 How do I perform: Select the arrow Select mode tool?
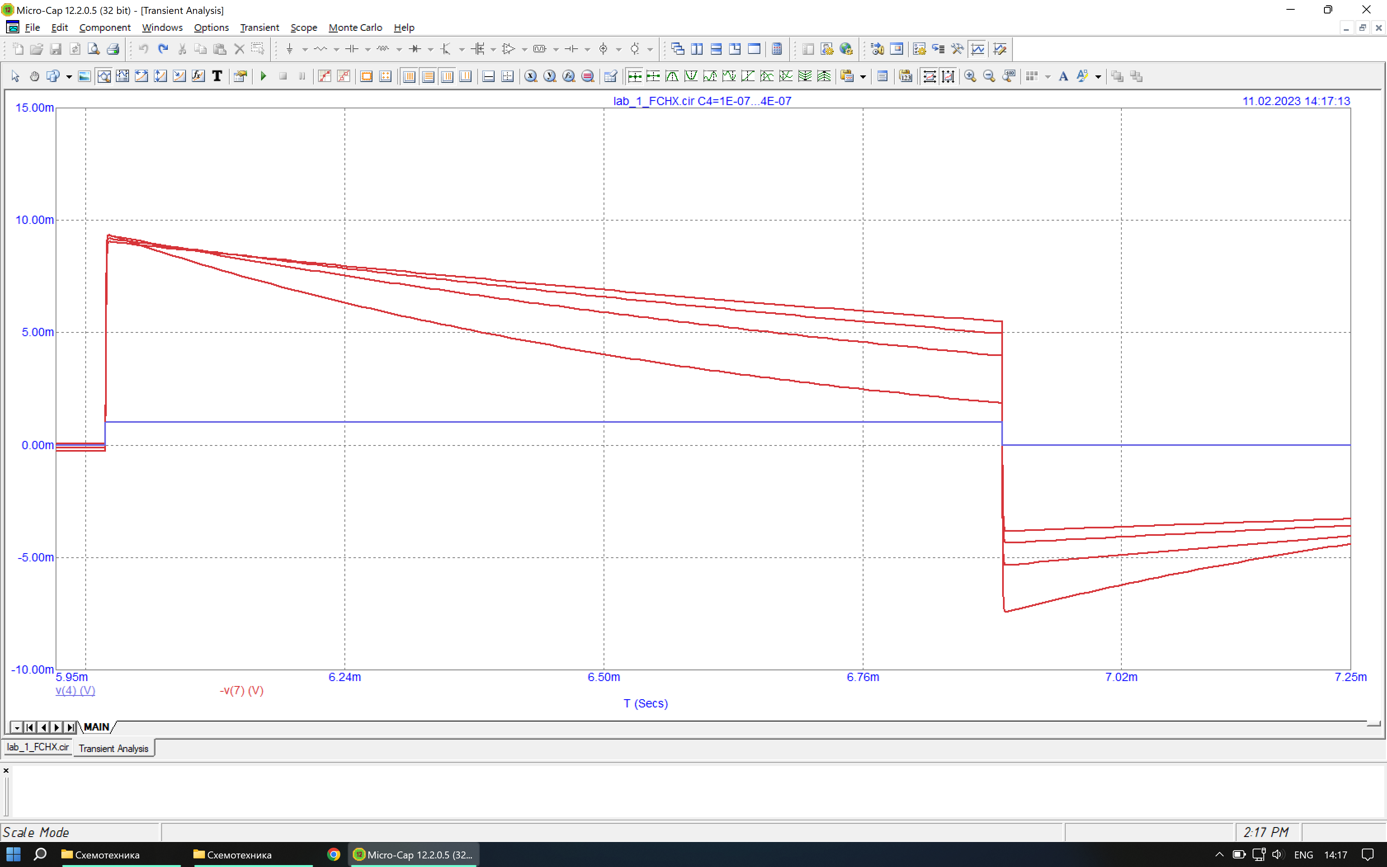[15, 76]
